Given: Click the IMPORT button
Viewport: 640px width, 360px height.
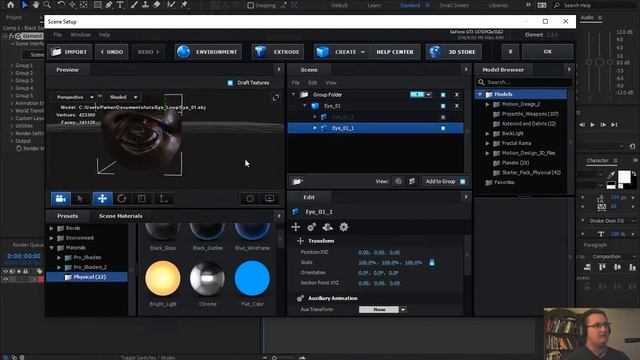Looking at the screenshot, I should click(x=70, y=52).
